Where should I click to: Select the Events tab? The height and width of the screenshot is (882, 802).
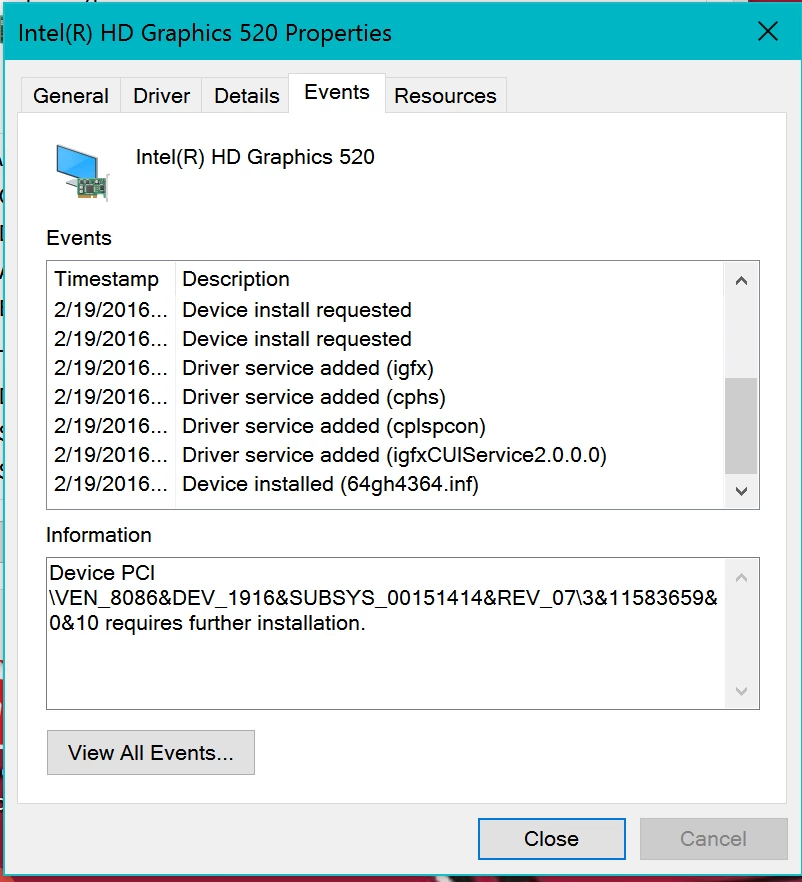pyautogui.click(x=337, y=92)
